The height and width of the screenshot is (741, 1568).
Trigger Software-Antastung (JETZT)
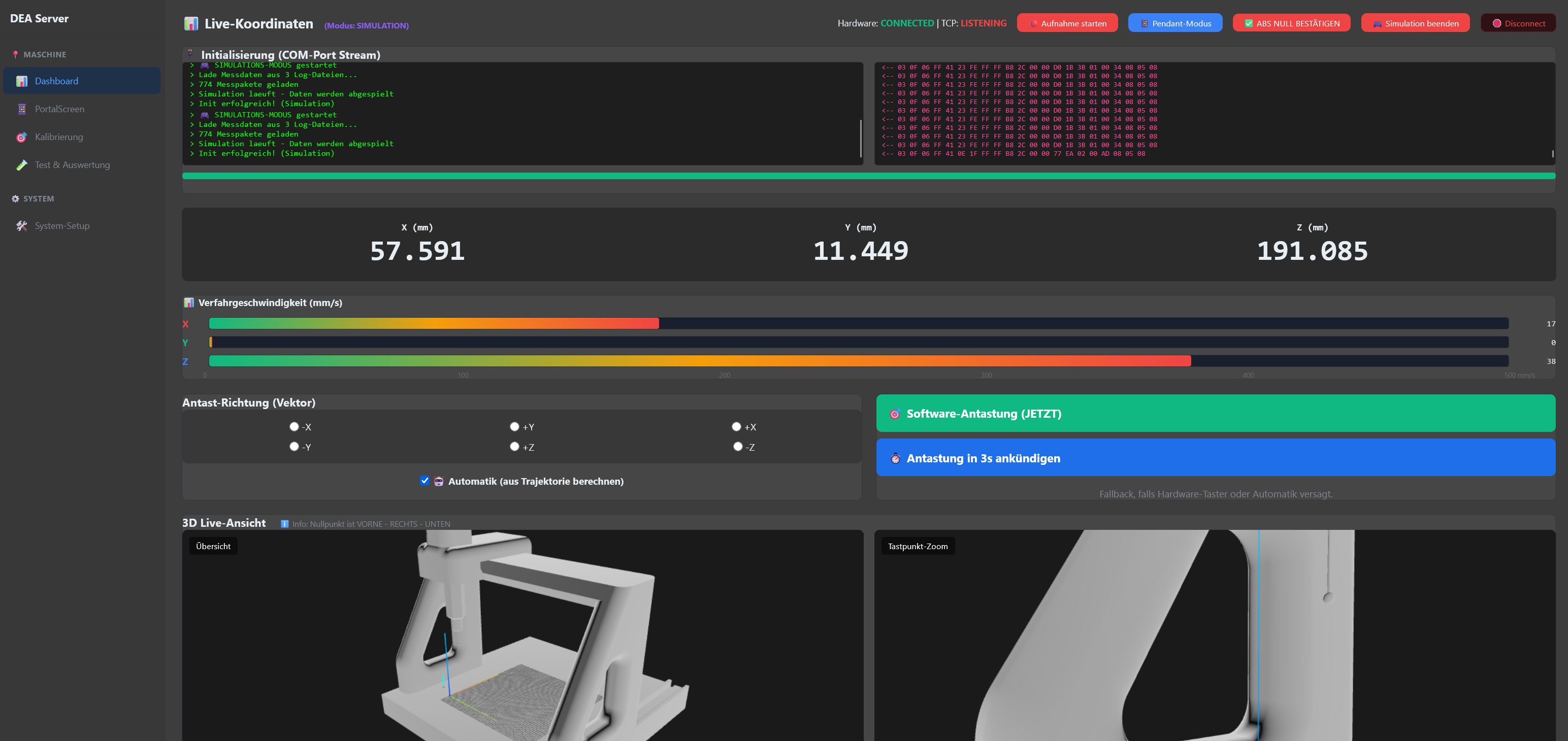click(1216, 414)
